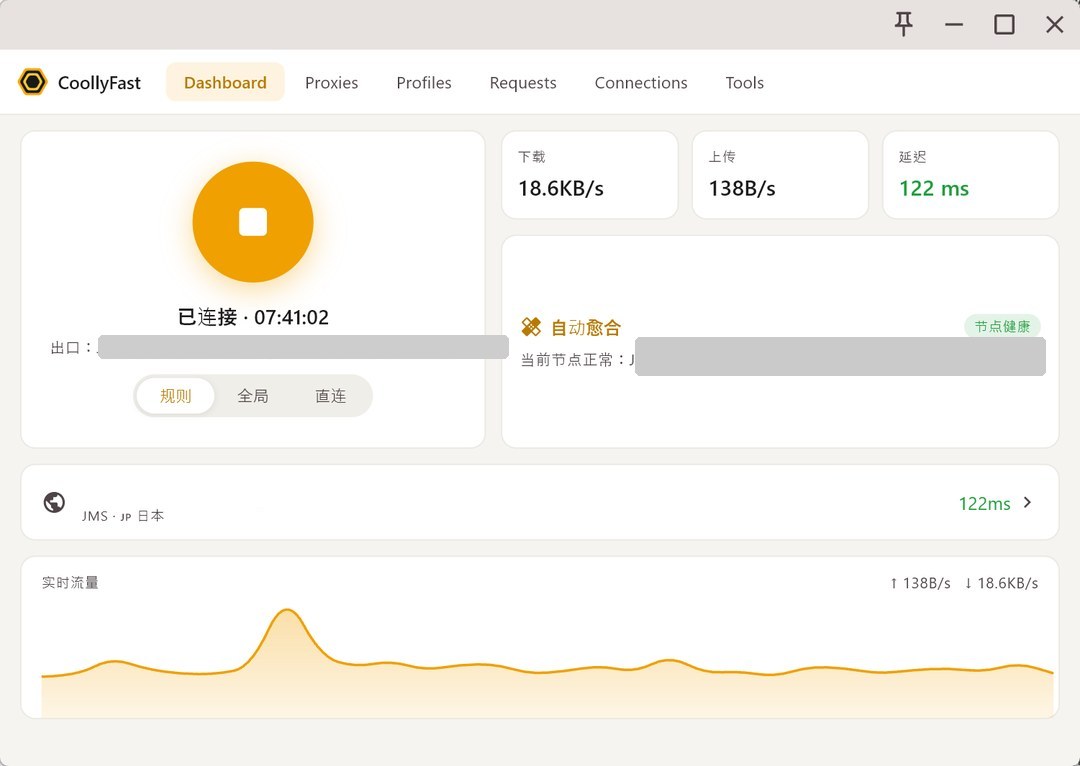Click the traffic chart peak
This screenshot has width=1080, height=766.
coord(287,610)
